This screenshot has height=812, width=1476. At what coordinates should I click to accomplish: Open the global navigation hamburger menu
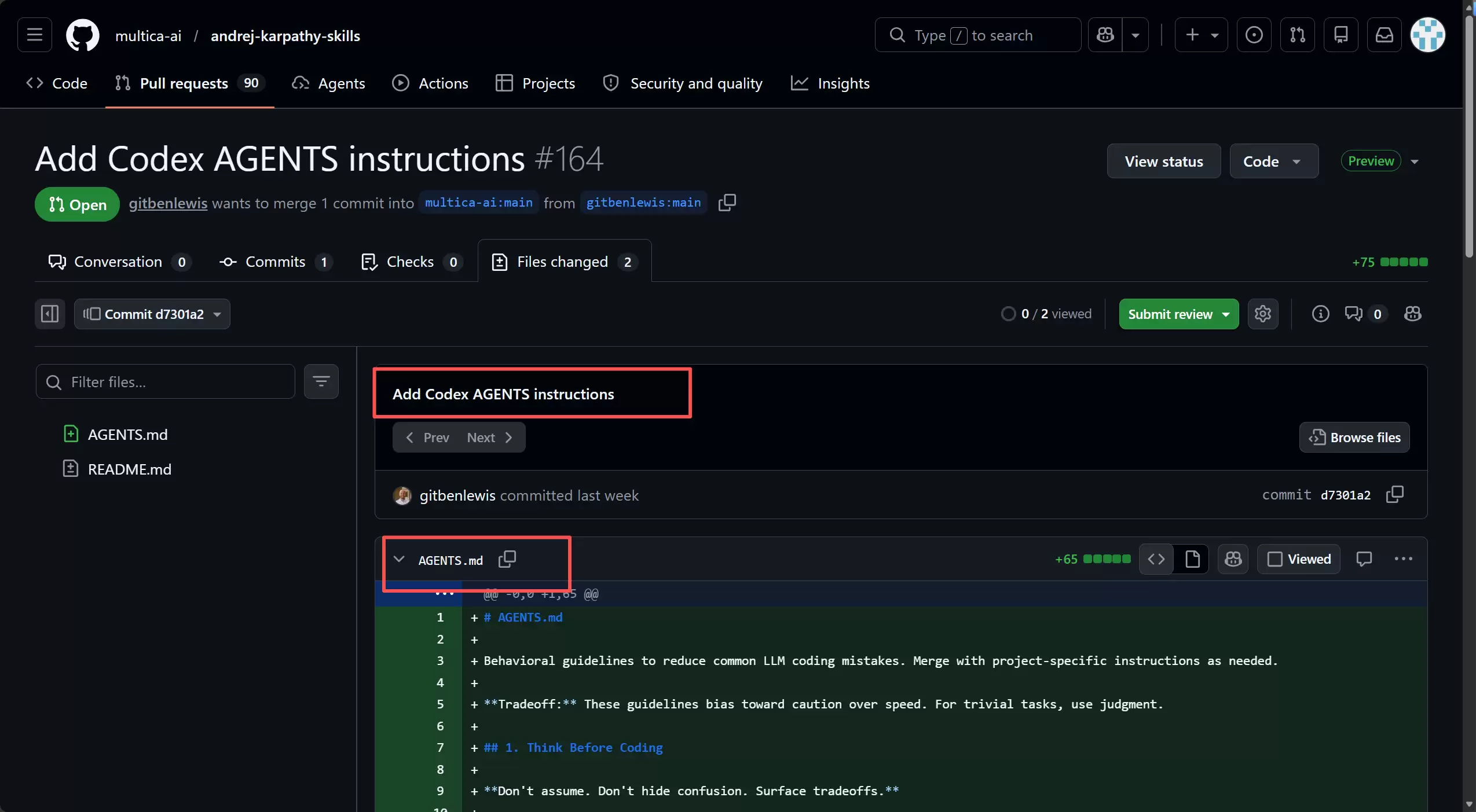coord(35,35)
